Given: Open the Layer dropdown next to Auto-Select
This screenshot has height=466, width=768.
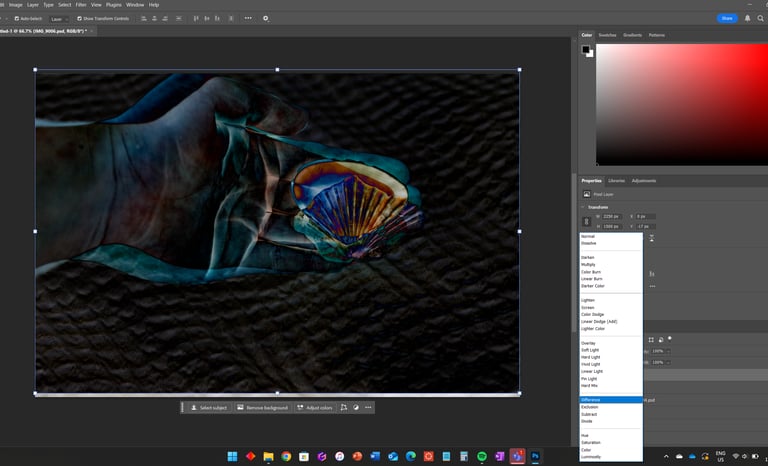Looking at the screenshot, I should pyautogui.click(x=59, y=18).
